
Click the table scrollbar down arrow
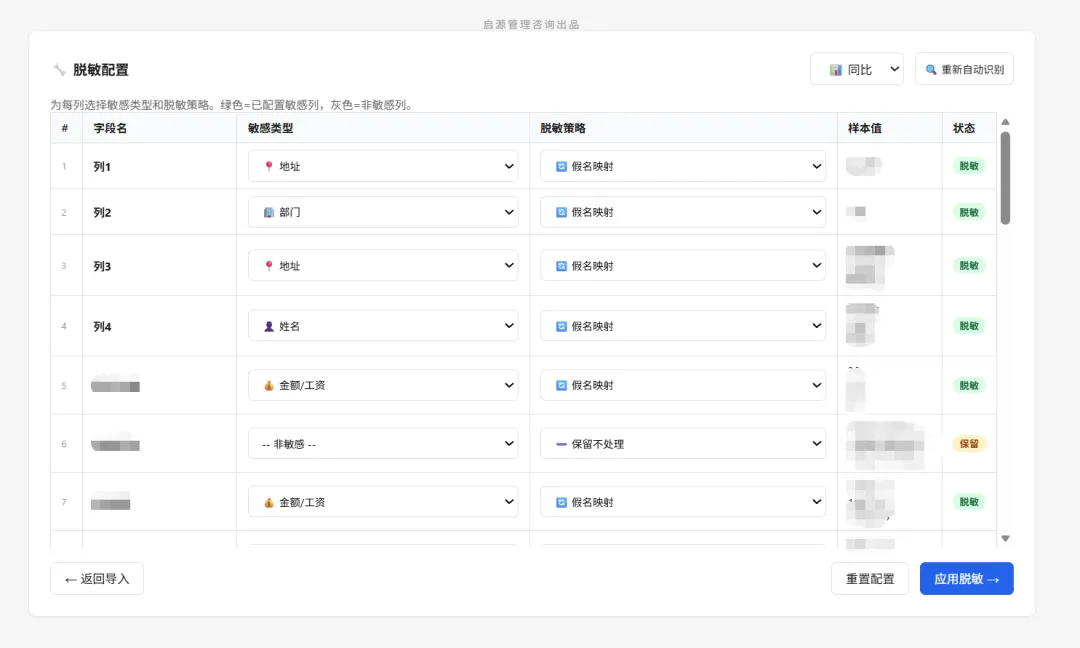point(1005,539)
